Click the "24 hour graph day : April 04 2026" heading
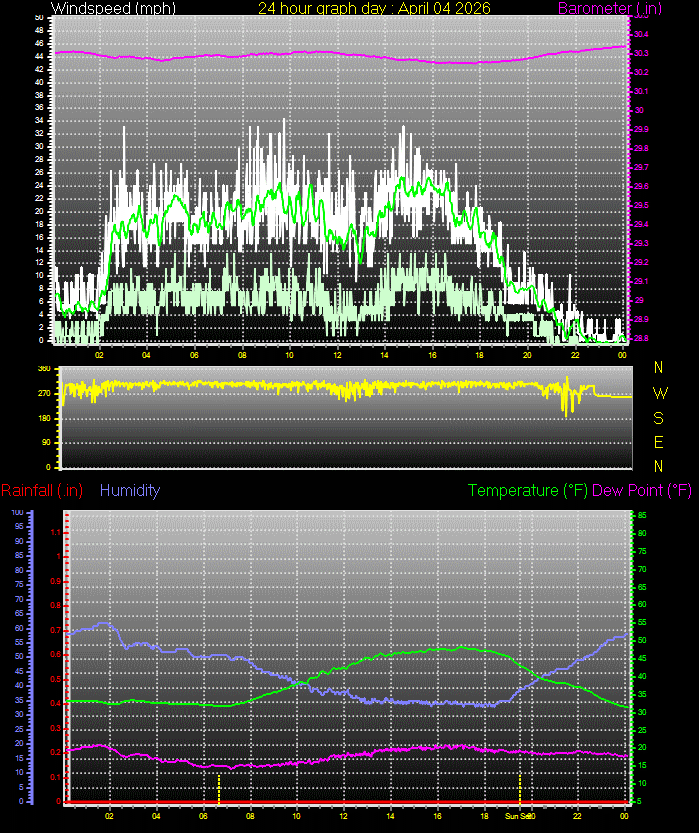 click(x=374, y=8)
